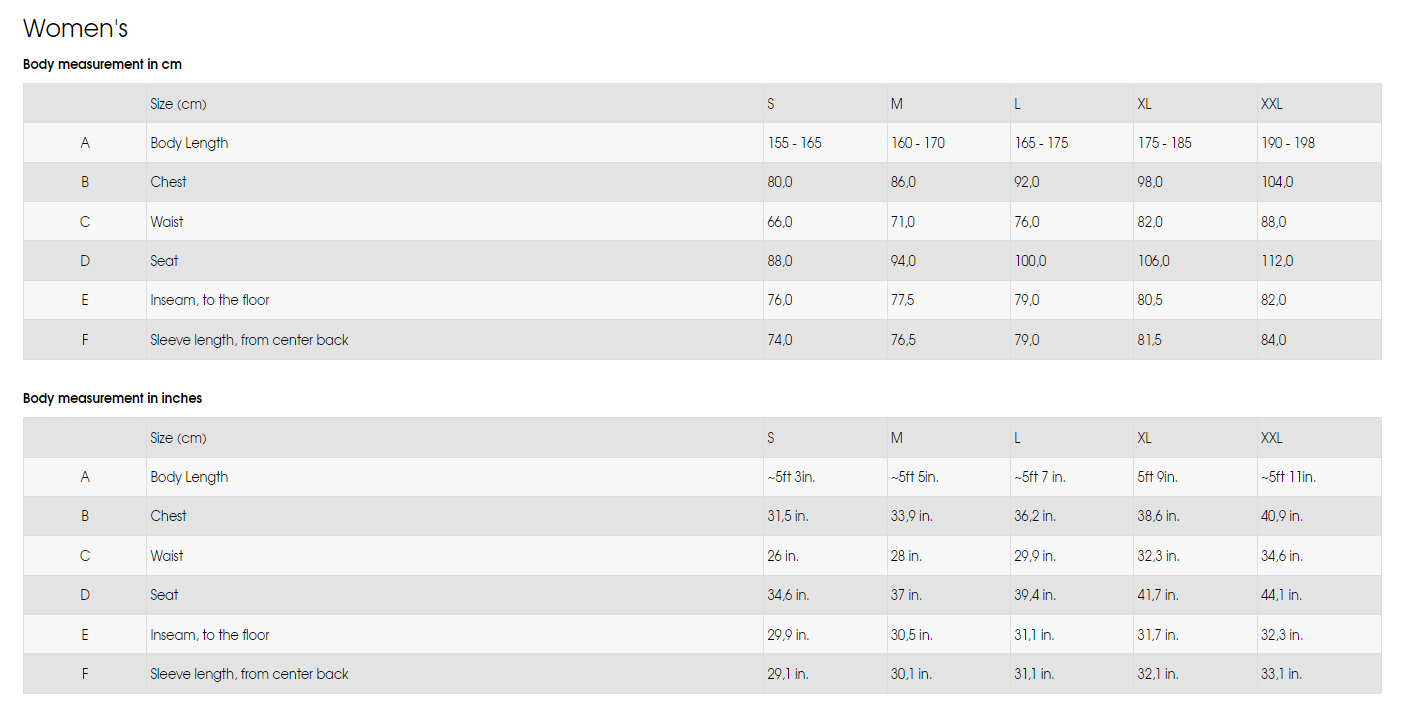Click row letter D in cm table

click(85, 261)
